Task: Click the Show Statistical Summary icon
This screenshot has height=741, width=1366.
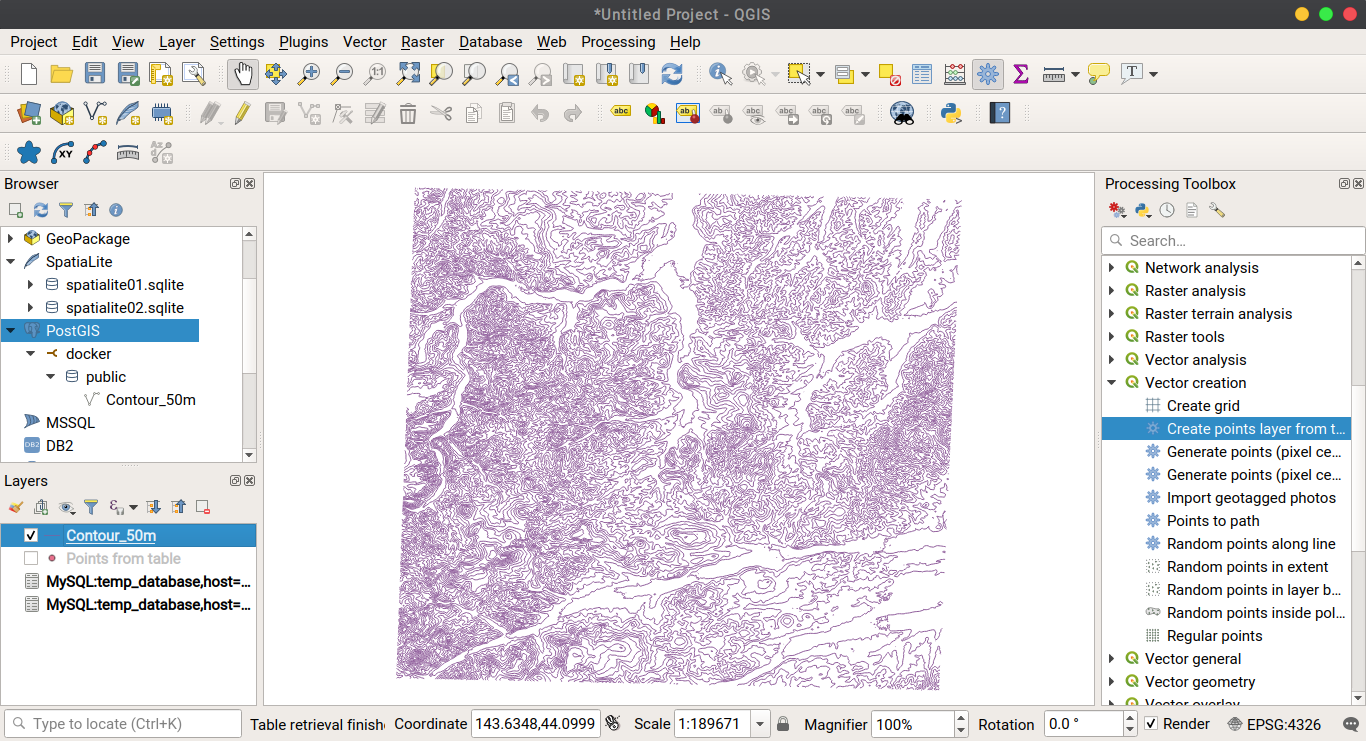Action: pos(1019,74)
